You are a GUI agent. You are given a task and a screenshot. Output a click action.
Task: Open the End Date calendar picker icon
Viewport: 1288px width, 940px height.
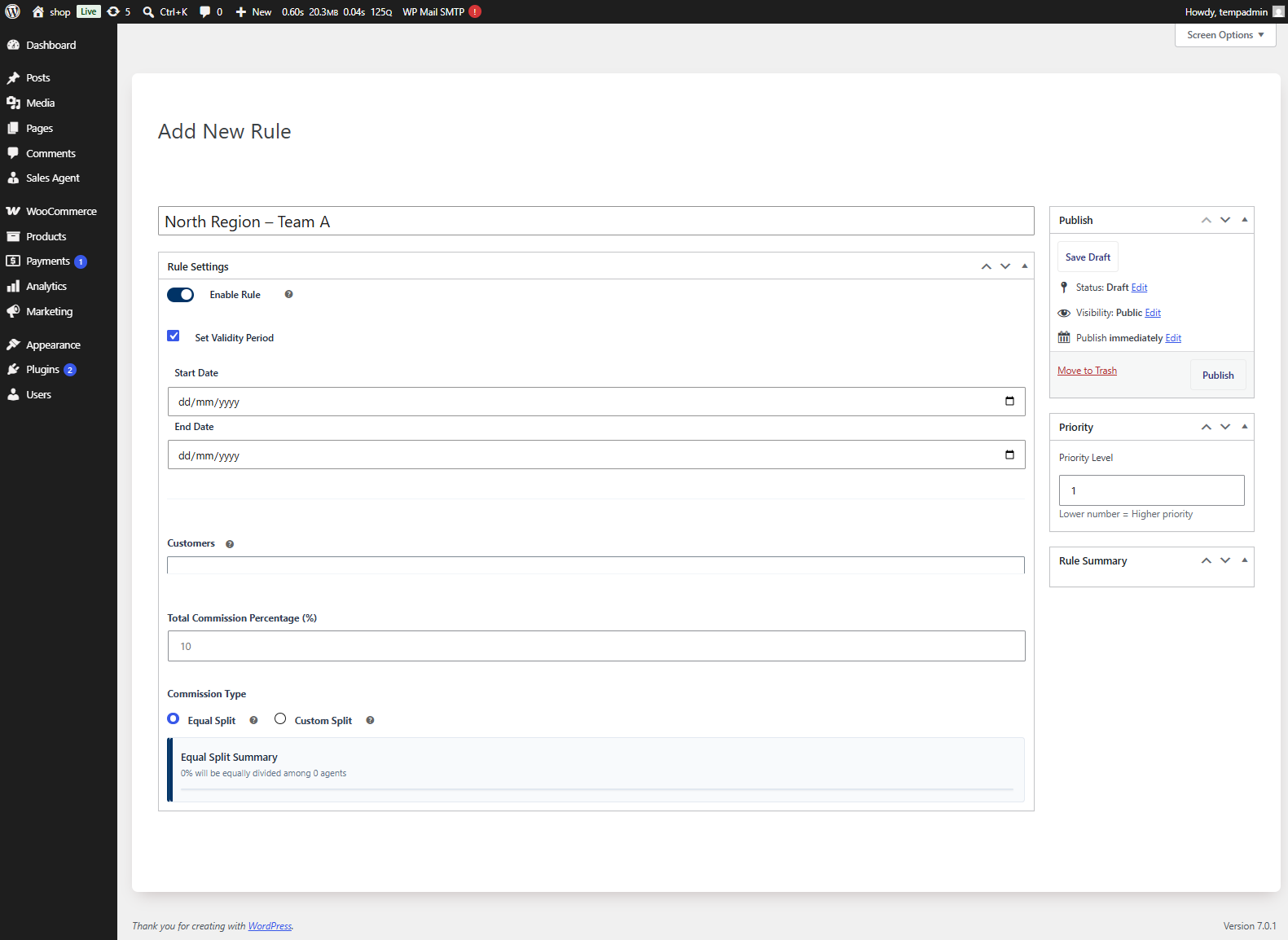tap(1009, 455)
